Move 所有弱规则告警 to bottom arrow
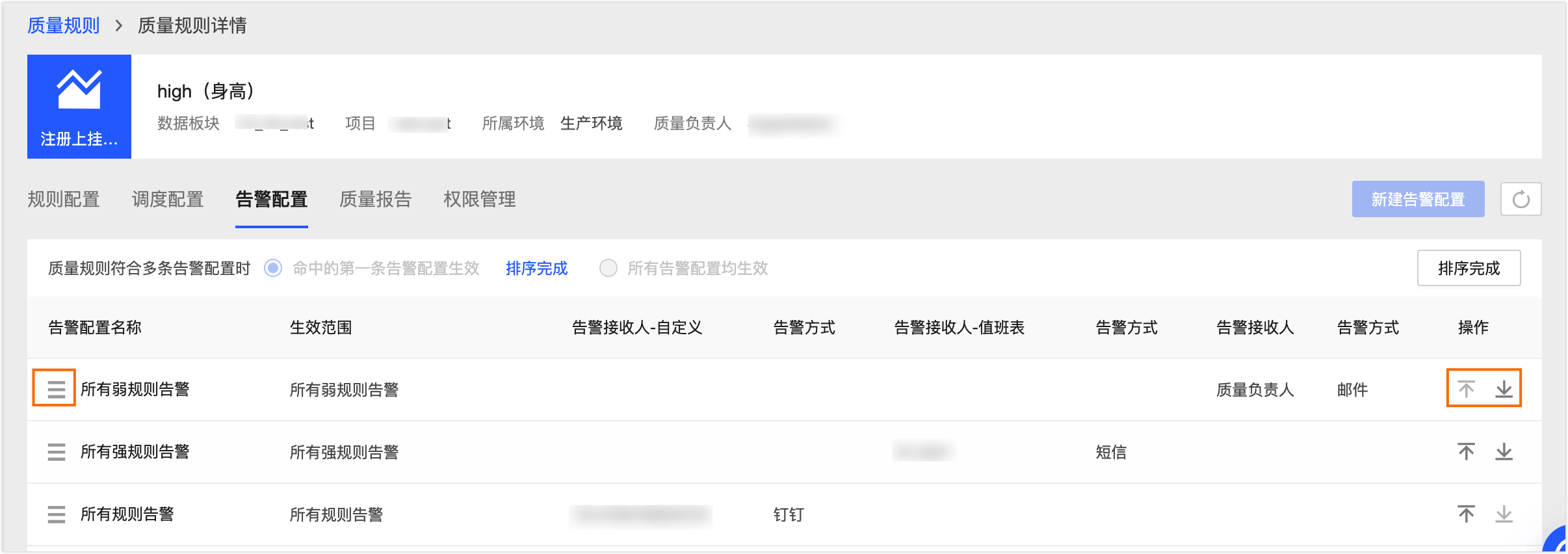This screenshot has height=554, width=1568. 1504,389
